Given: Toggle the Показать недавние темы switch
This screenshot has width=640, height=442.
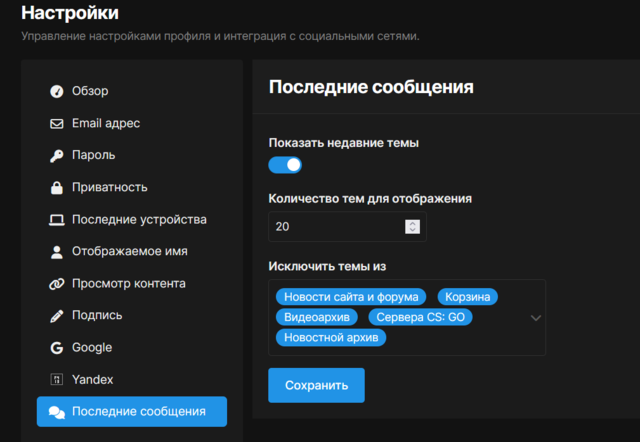Looking at the screenshot, I should click(x=285, y=165).
